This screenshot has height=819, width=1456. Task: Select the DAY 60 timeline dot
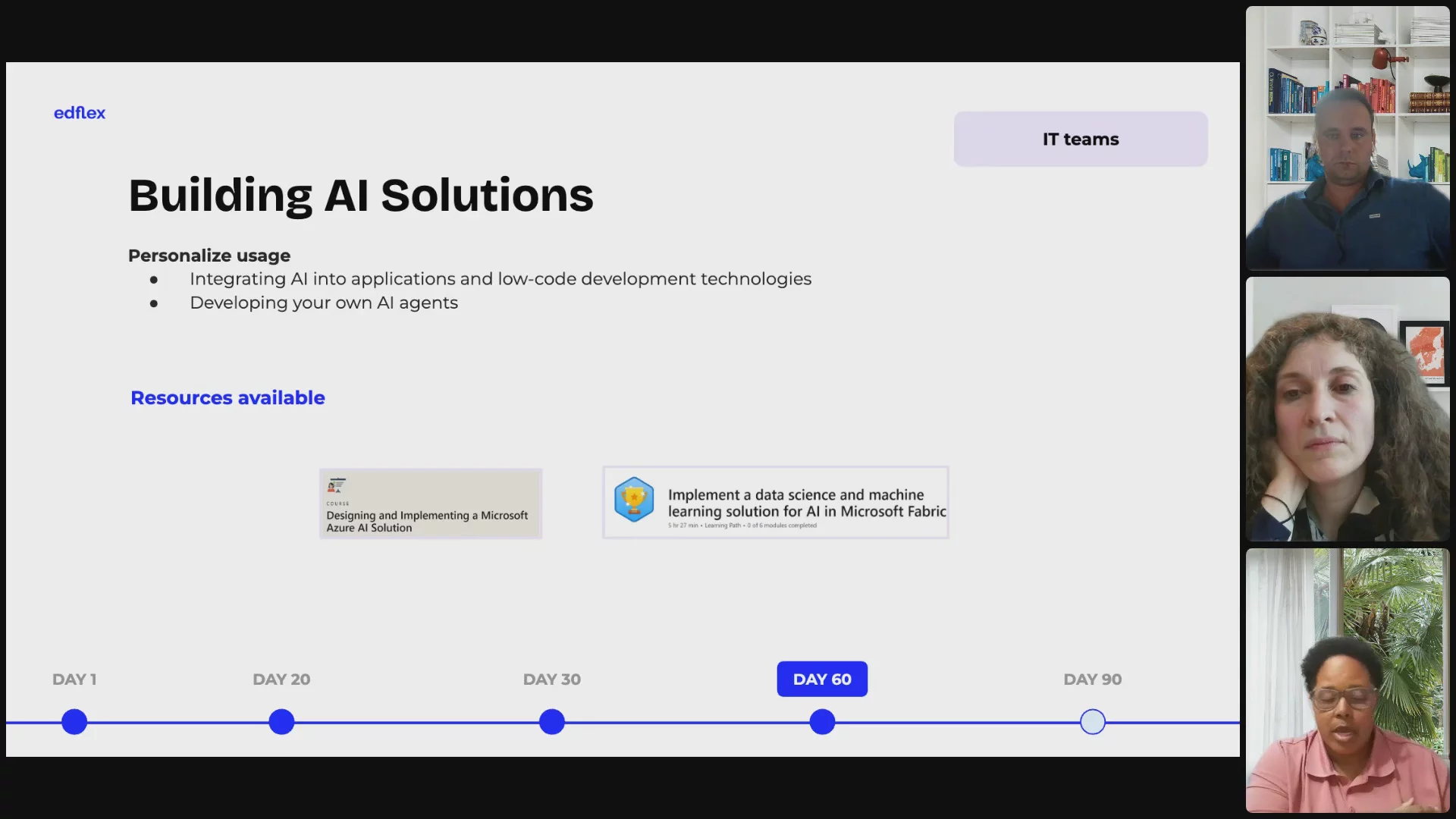click(x=822, y=722)
